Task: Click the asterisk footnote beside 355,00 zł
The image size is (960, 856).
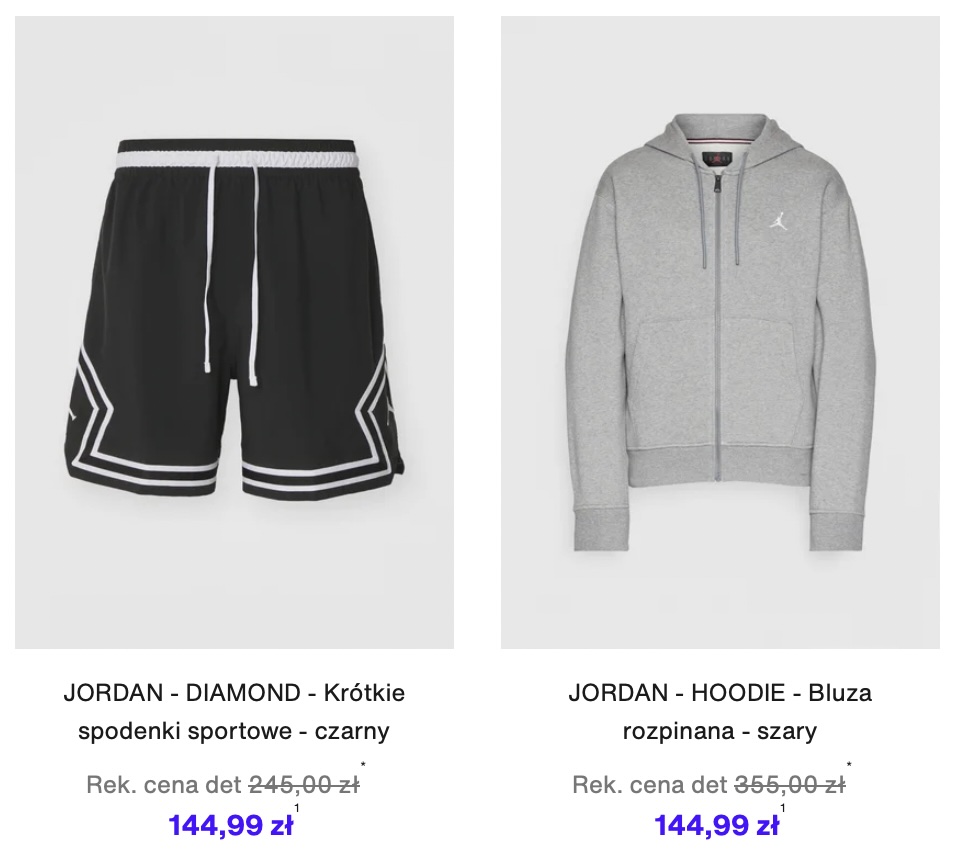Action: click(x=849, y=765)
